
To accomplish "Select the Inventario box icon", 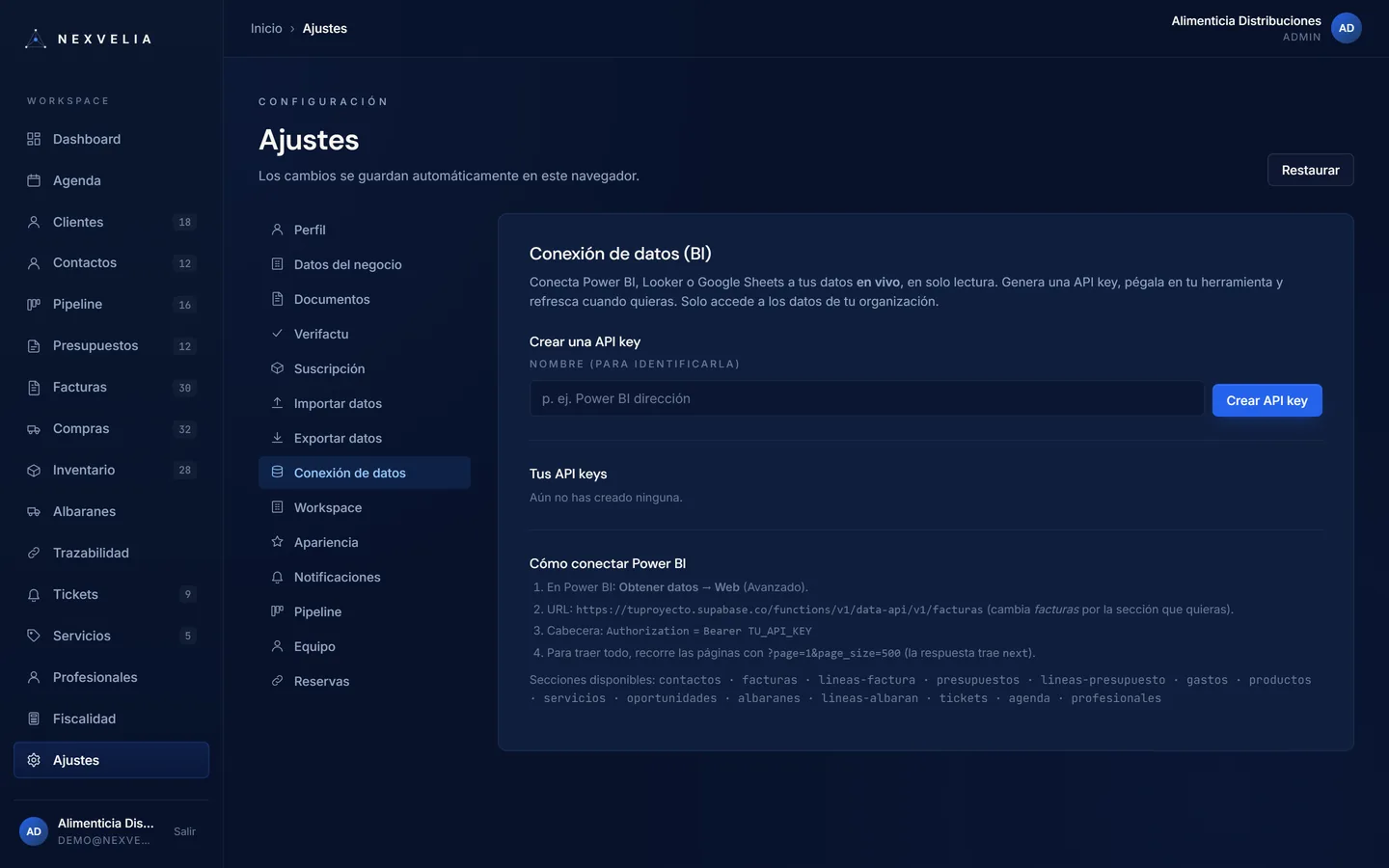I will click(x=34, y=470).
